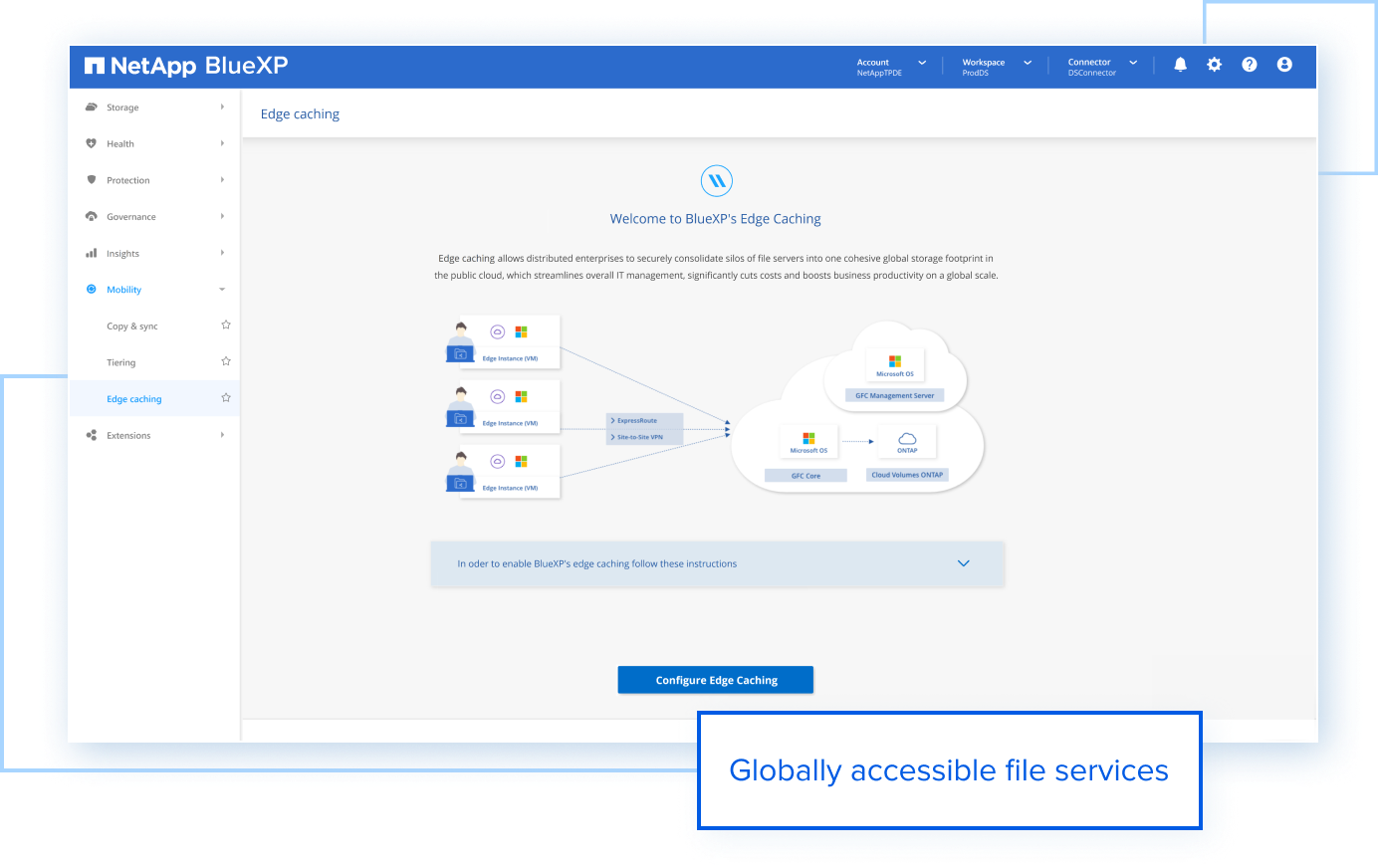Select the Insights bar-chart icon
The image size is (1378, 868).
[92, 253]
